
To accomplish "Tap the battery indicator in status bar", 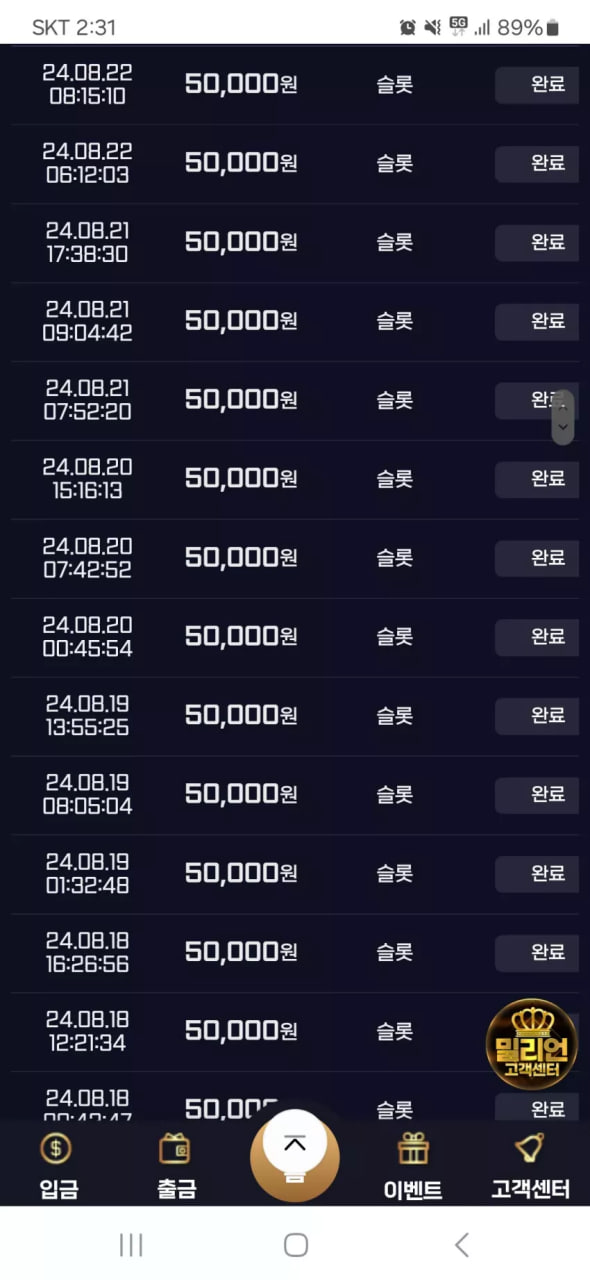I will (553, 27).
